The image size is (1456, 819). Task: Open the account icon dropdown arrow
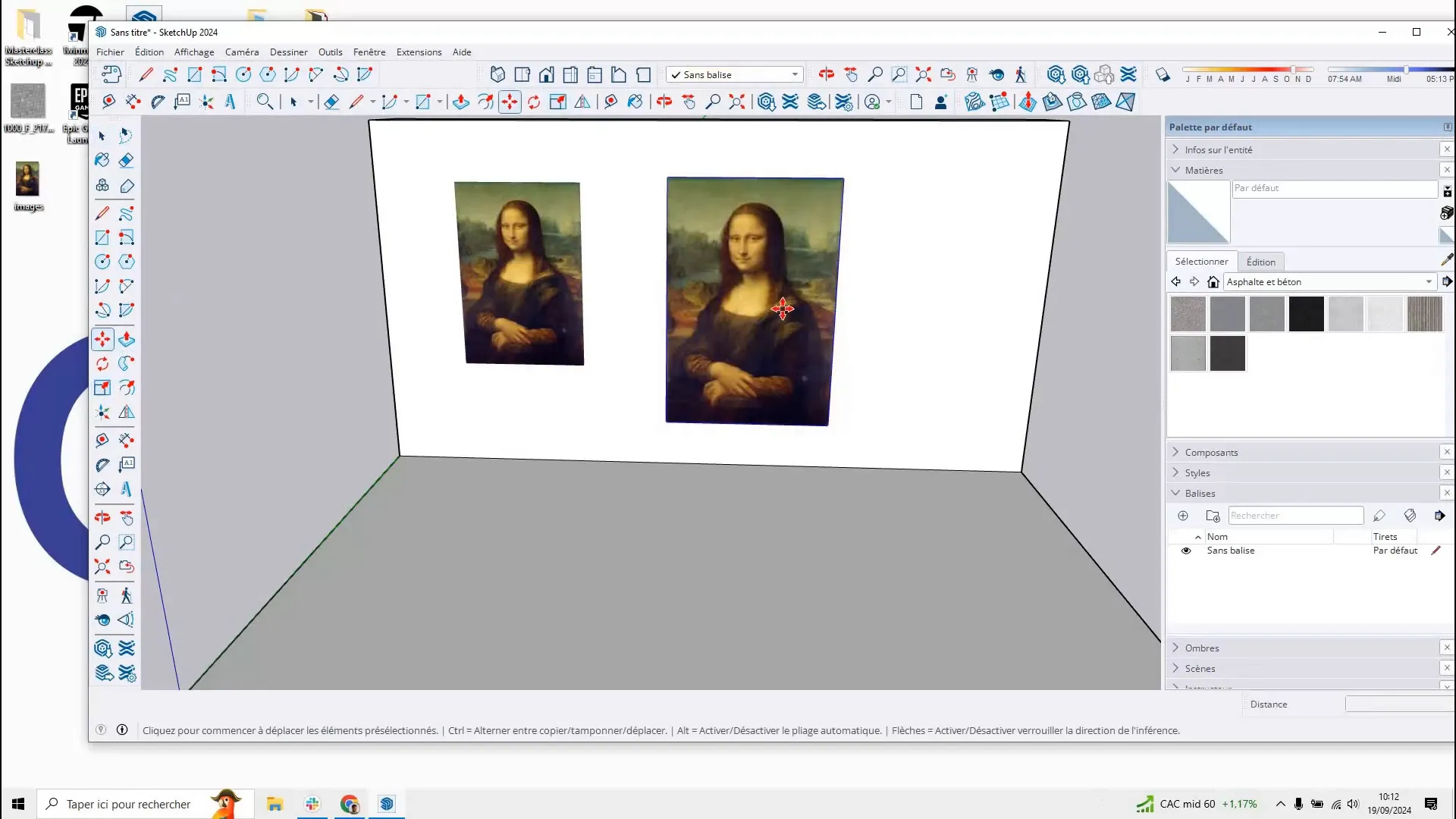(x=889, y=102)
